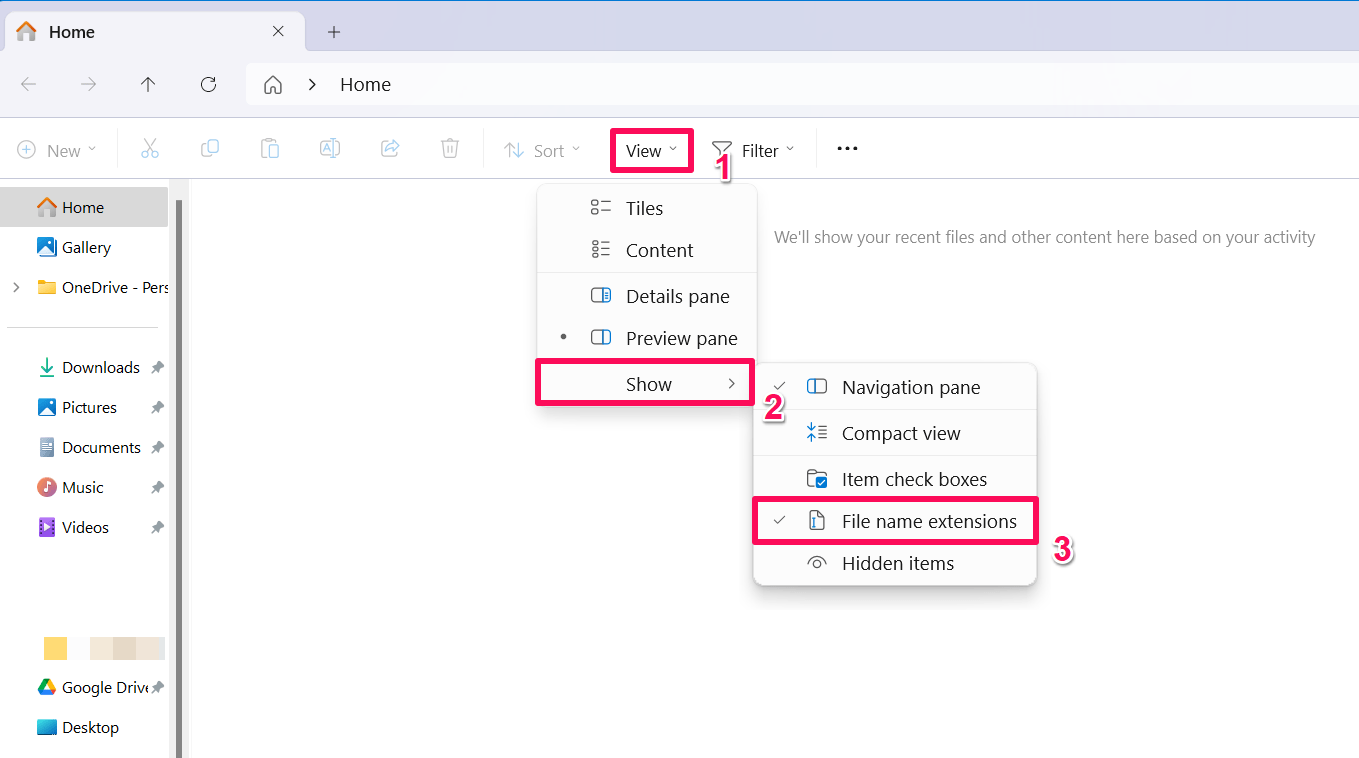Open the See more ellipsis menu
1359x758 pixels.
pos(847,149)
